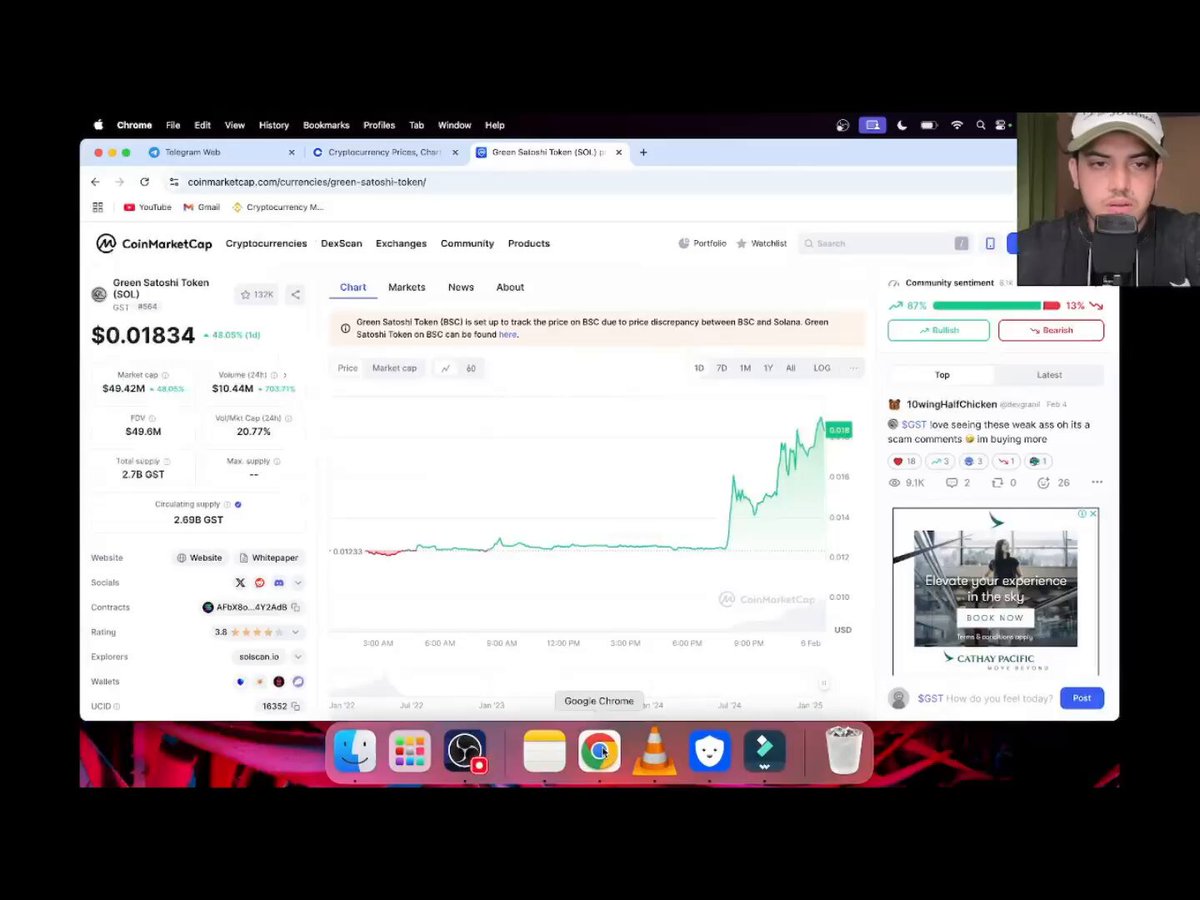
Task: Expand the Explorers dropdown chevron
Action: tap(297, 657)
